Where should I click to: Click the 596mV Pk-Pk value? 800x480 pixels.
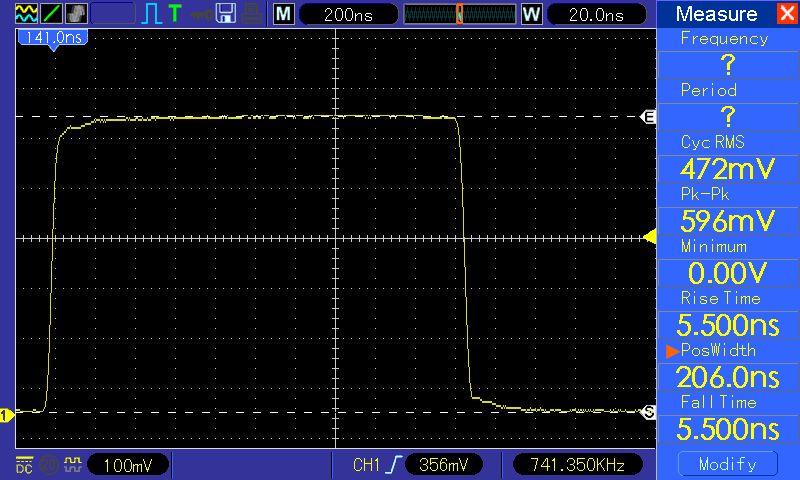728,221
